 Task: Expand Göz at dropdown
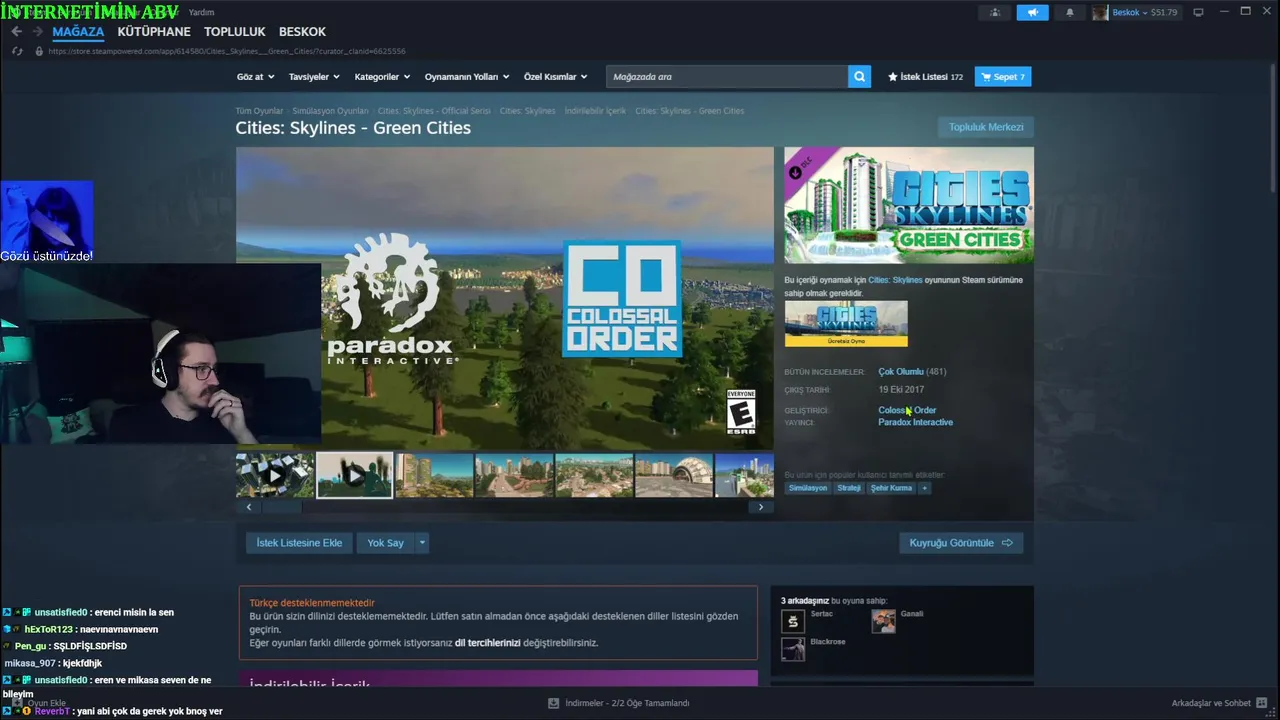pos(255,77)
